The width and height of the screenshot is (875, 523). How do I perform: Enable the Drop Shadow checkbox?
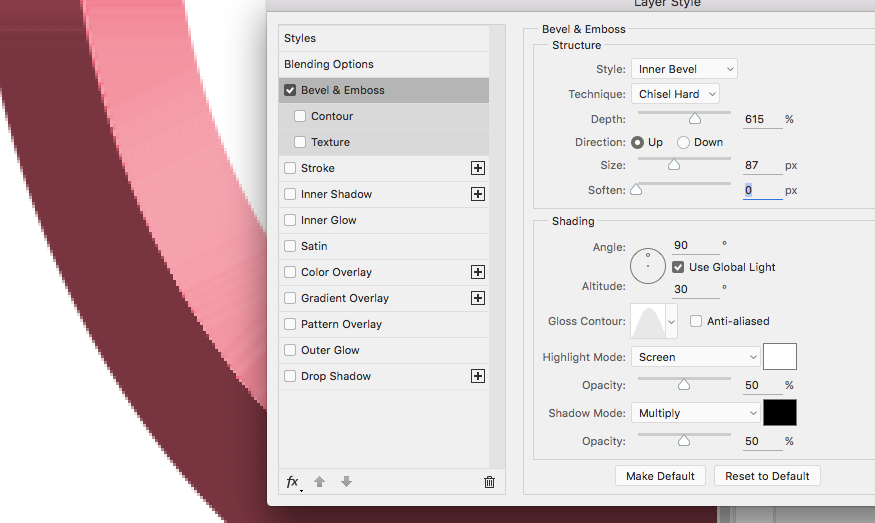pos(290,376)
